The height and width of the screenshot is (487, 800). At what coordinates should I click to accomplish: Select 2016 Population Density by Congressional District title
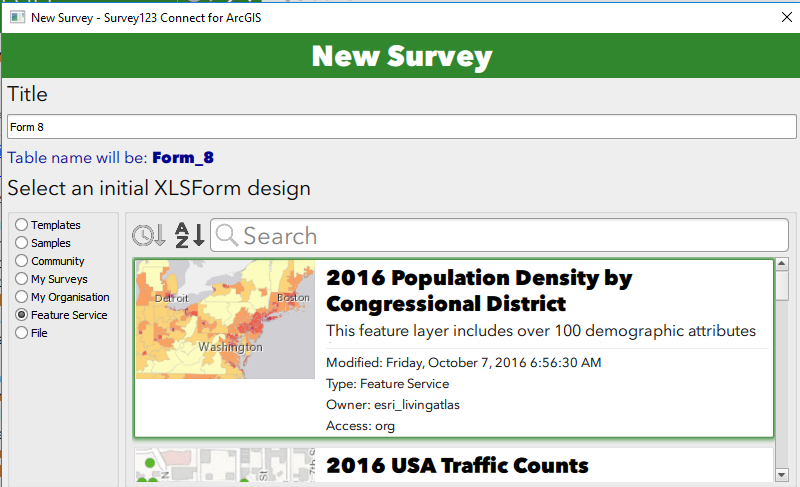[x=479, y=290]
